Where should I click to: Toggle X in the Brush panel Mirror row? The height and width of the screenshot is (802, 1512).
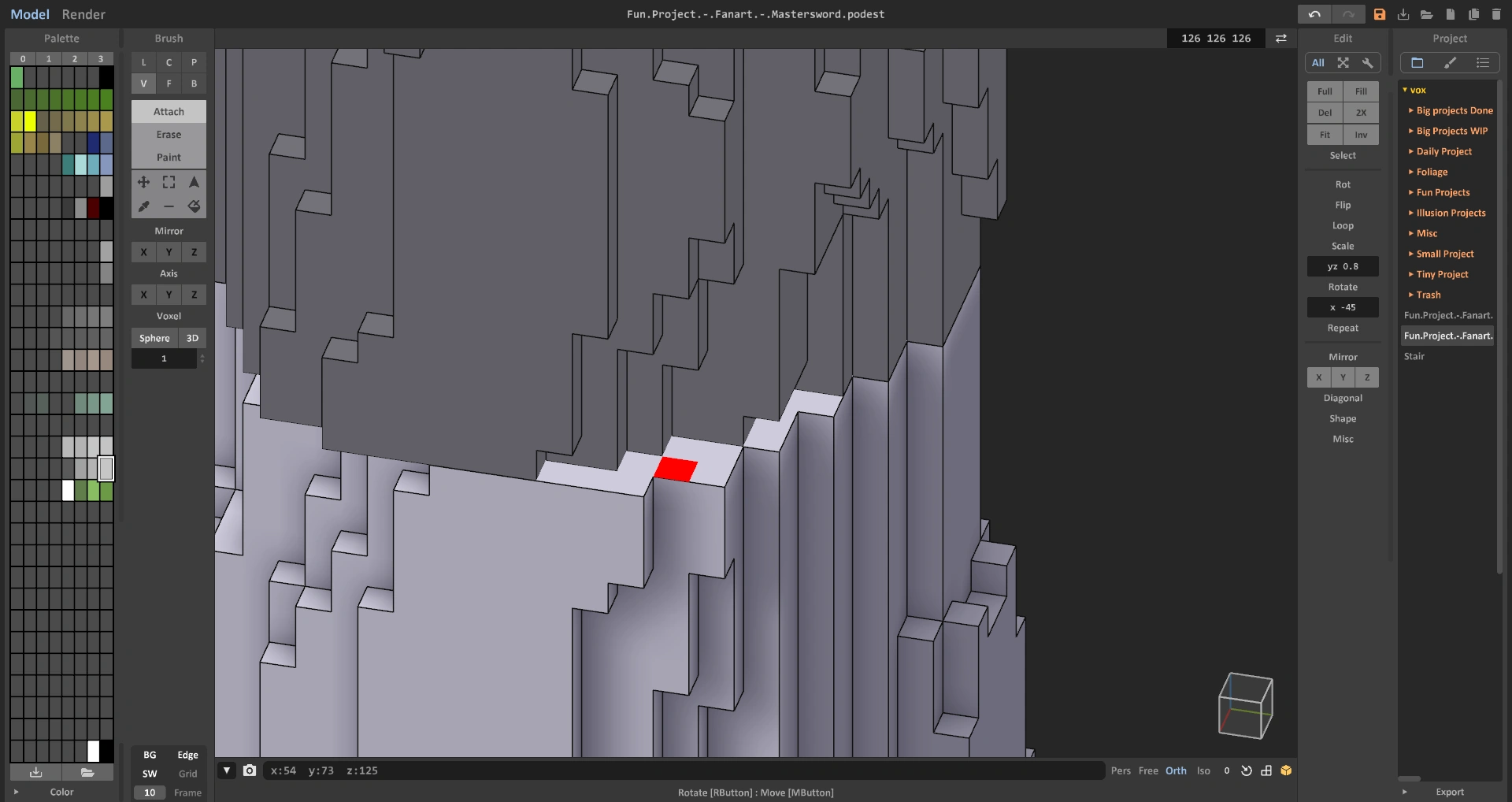143,252
